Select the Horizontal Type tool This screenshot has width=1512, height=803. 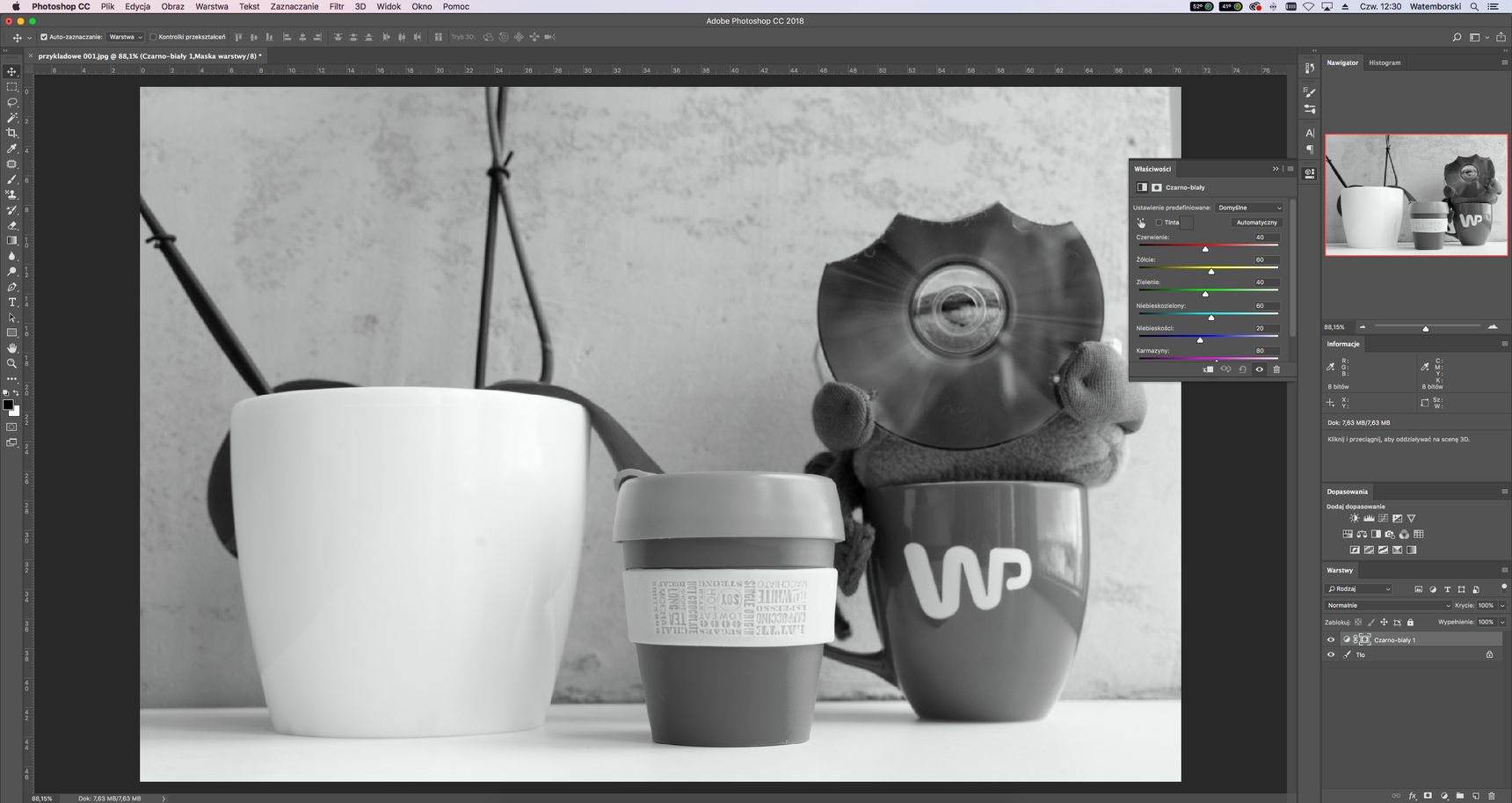pos(11,302)
